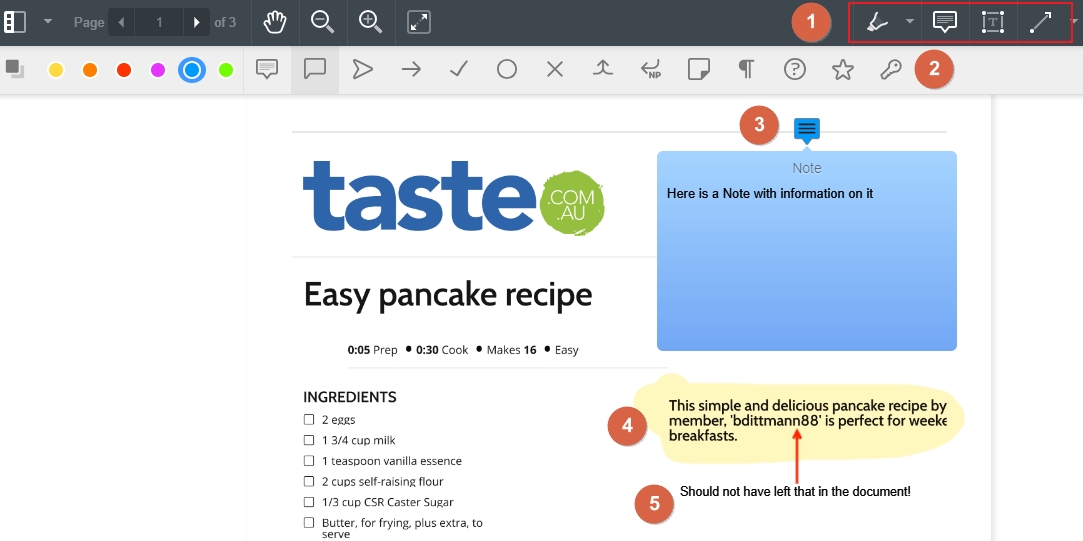Select the ink drawing tool

coord(878,22)
